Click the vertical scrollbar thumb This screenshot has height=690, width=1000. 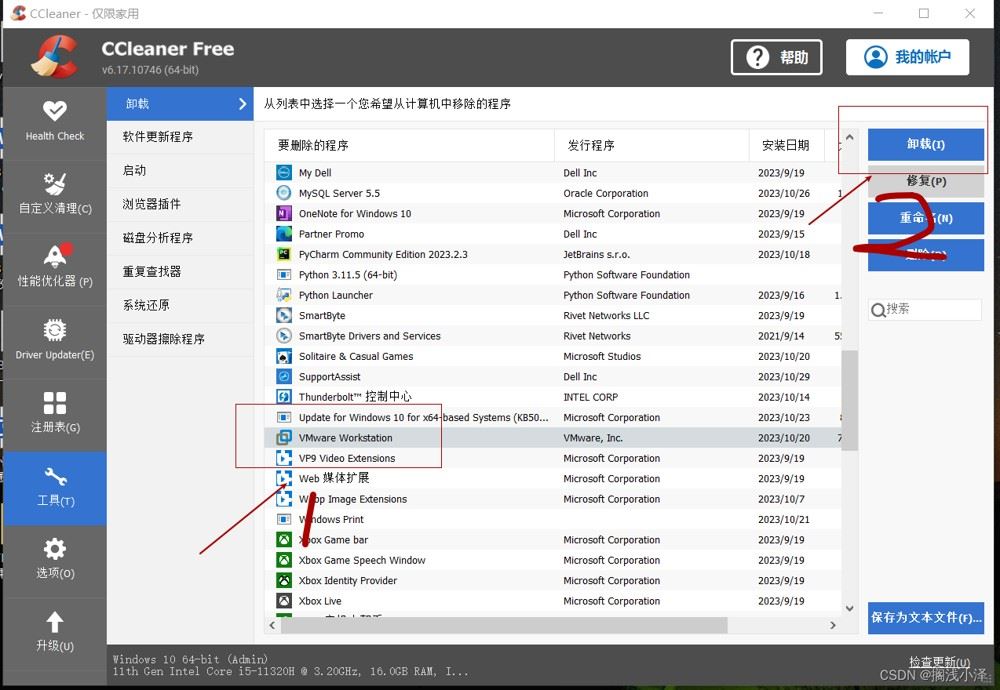(x=849, y=400)
